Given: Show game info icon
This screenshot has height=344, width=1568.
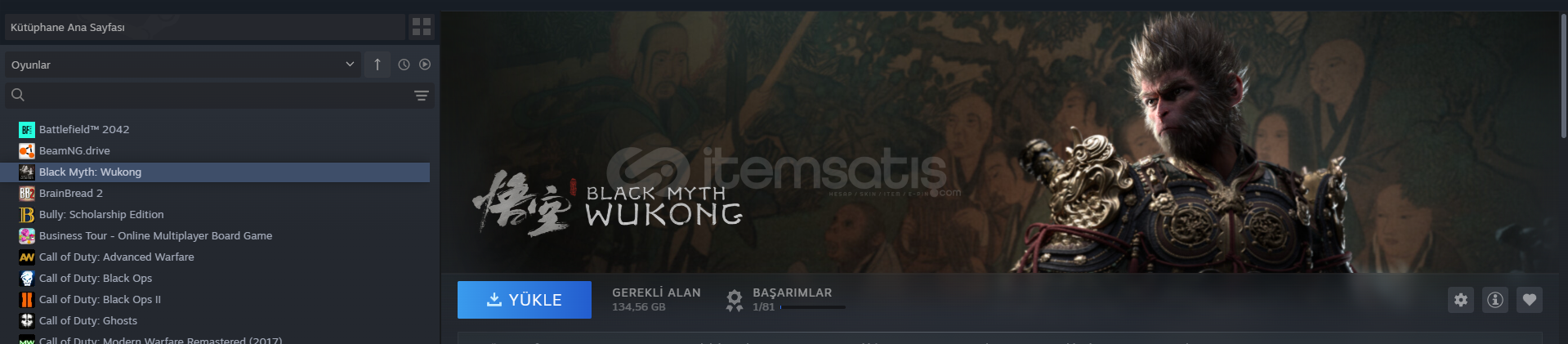Looking at the screenshot, I should tap(1495, 300).
